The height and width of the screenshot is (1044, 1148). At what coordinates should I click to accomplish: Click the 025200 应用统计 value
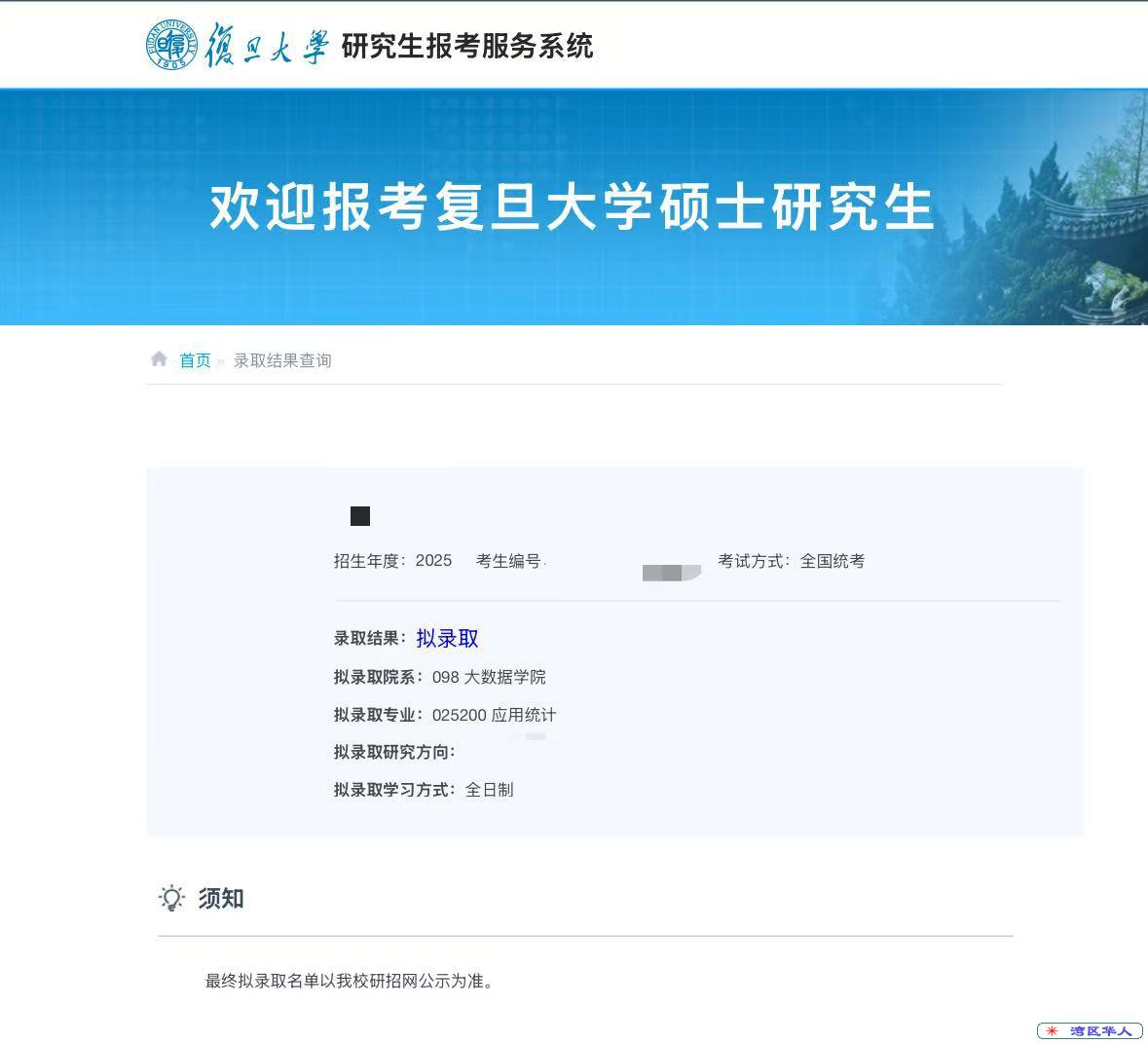[x=495, y=715]
